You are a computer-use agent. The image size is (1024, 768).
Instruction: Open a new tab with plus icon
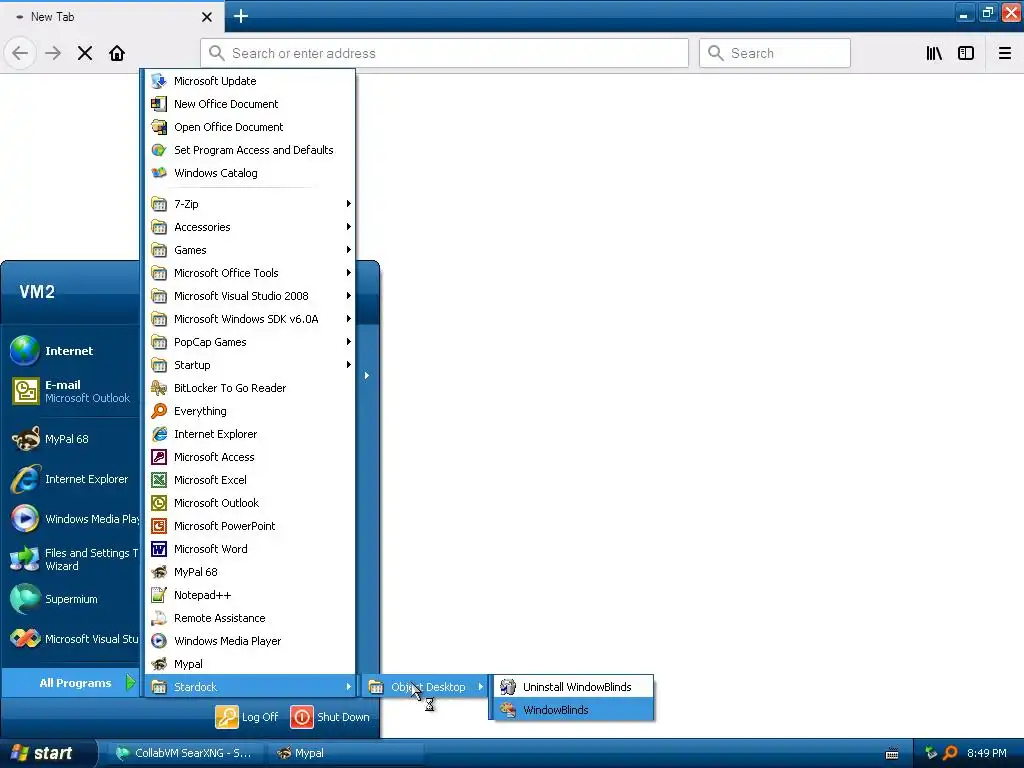click(241, 16)
